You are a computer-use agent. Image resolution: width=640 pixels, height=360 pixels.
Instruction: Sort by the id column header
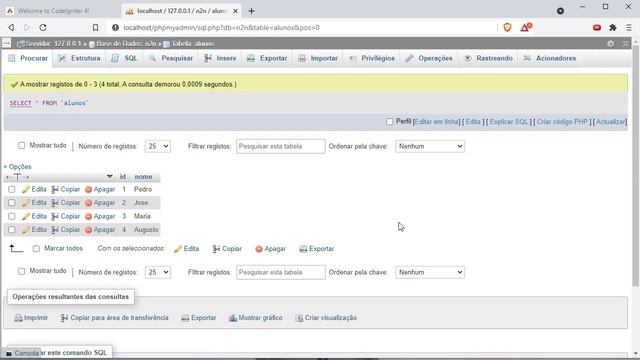123,177
